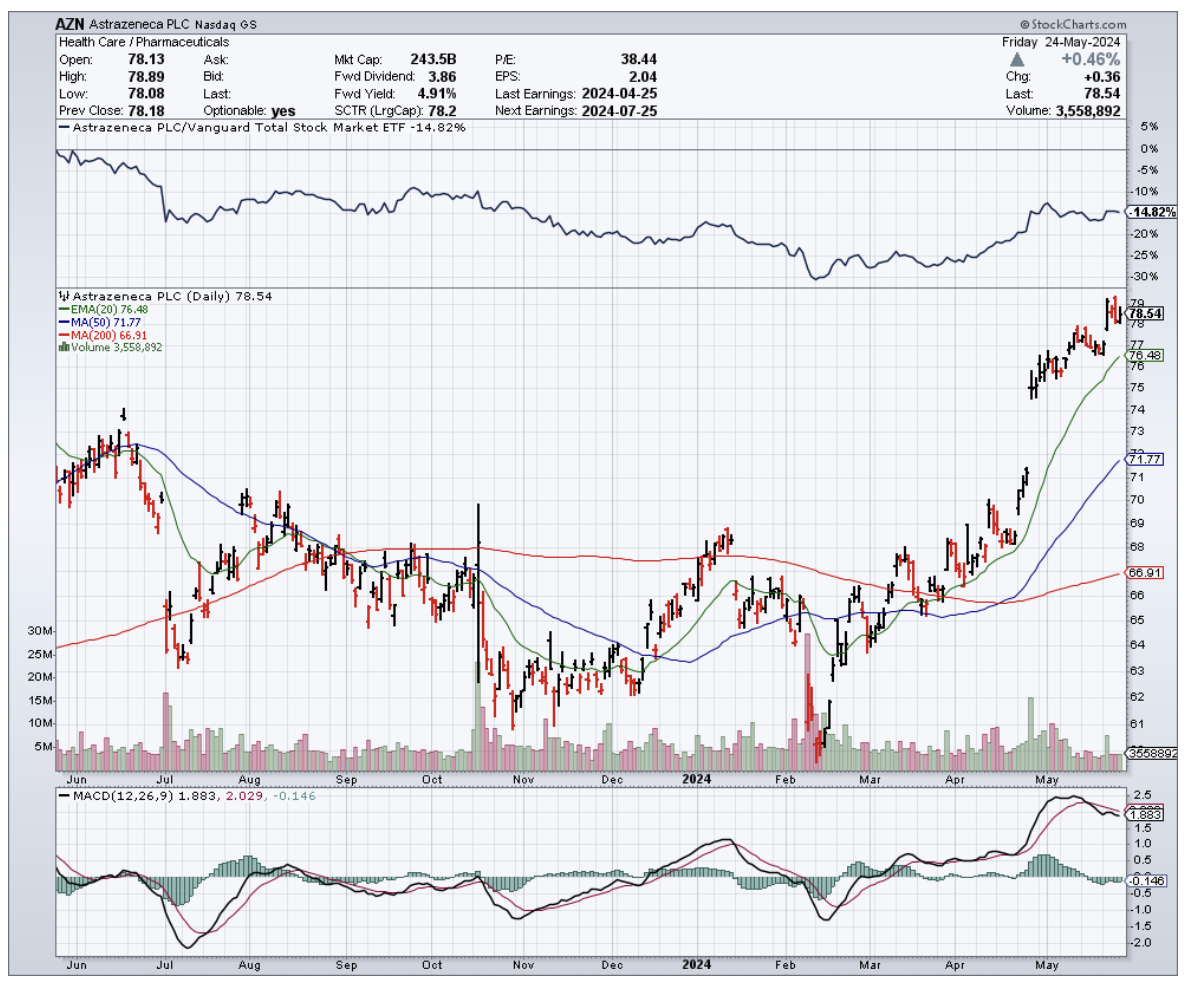Click the StockCharts.com copyright link
Screen dimensions: 1186x986
1072,25
